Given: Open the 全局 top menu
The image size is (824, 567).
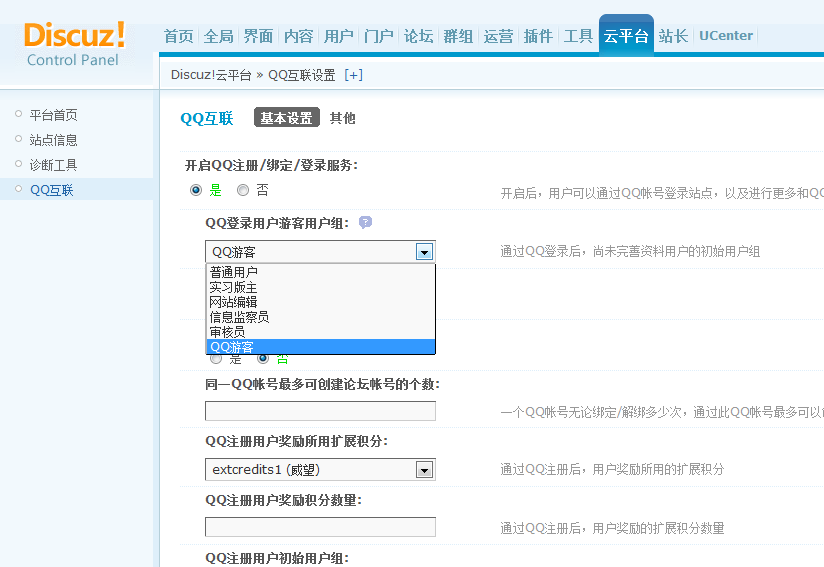Looking at the screenshot, I should click(x=218, y=36).
